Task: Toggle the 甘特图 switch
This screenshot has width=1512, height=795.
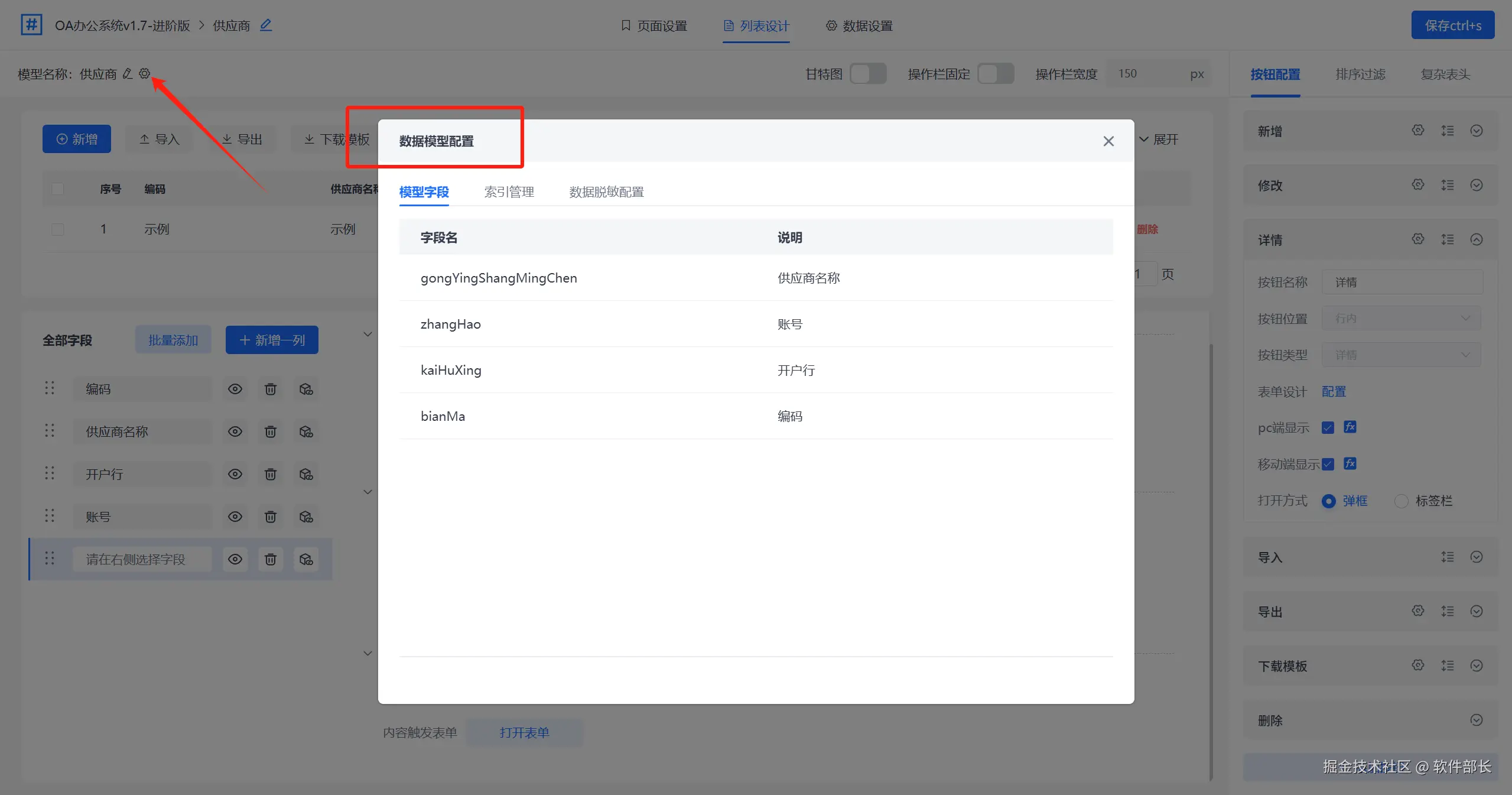Action: (867, 74)
